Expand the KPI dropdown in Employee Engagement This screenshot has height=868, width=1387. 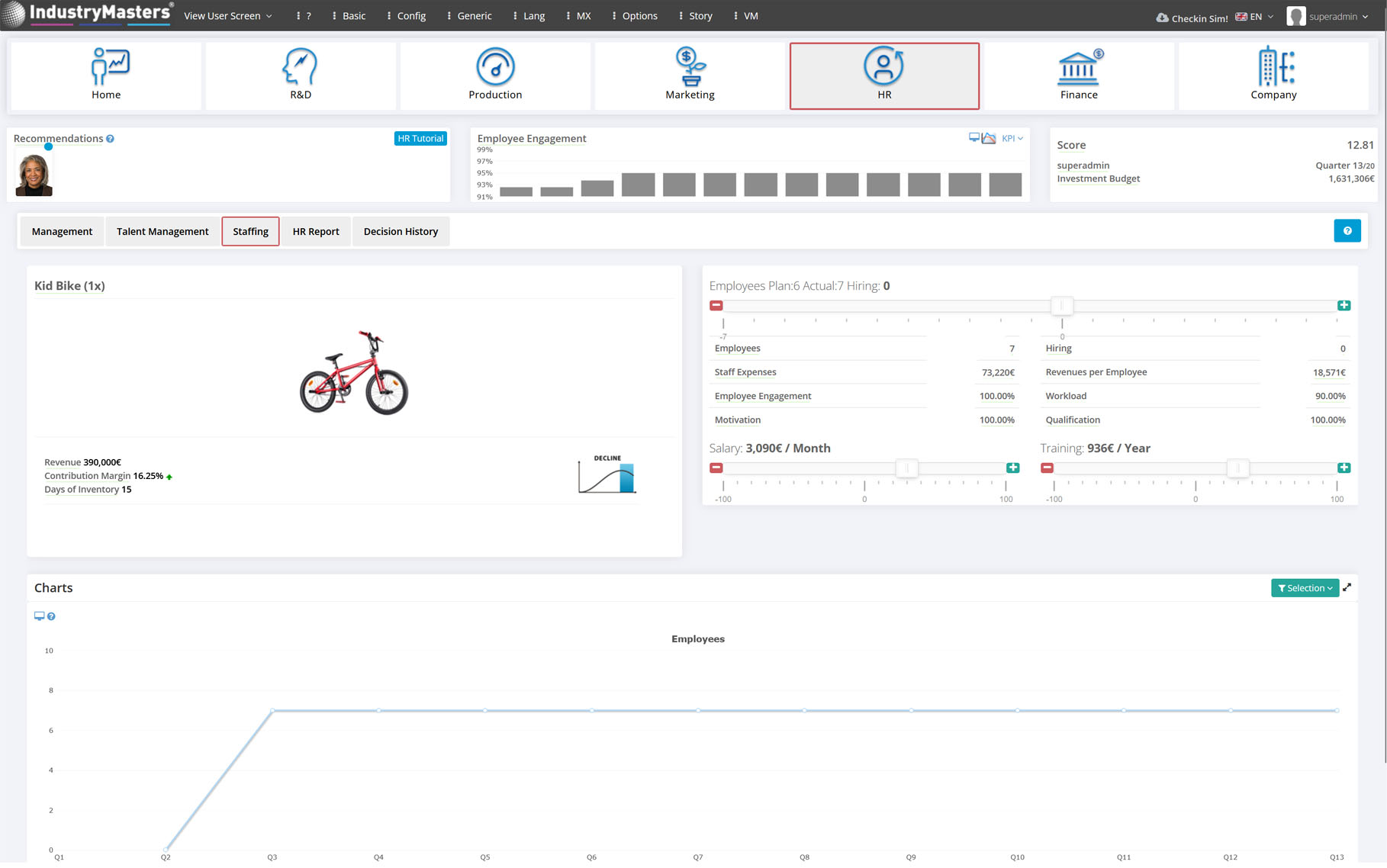[1012, 138]
